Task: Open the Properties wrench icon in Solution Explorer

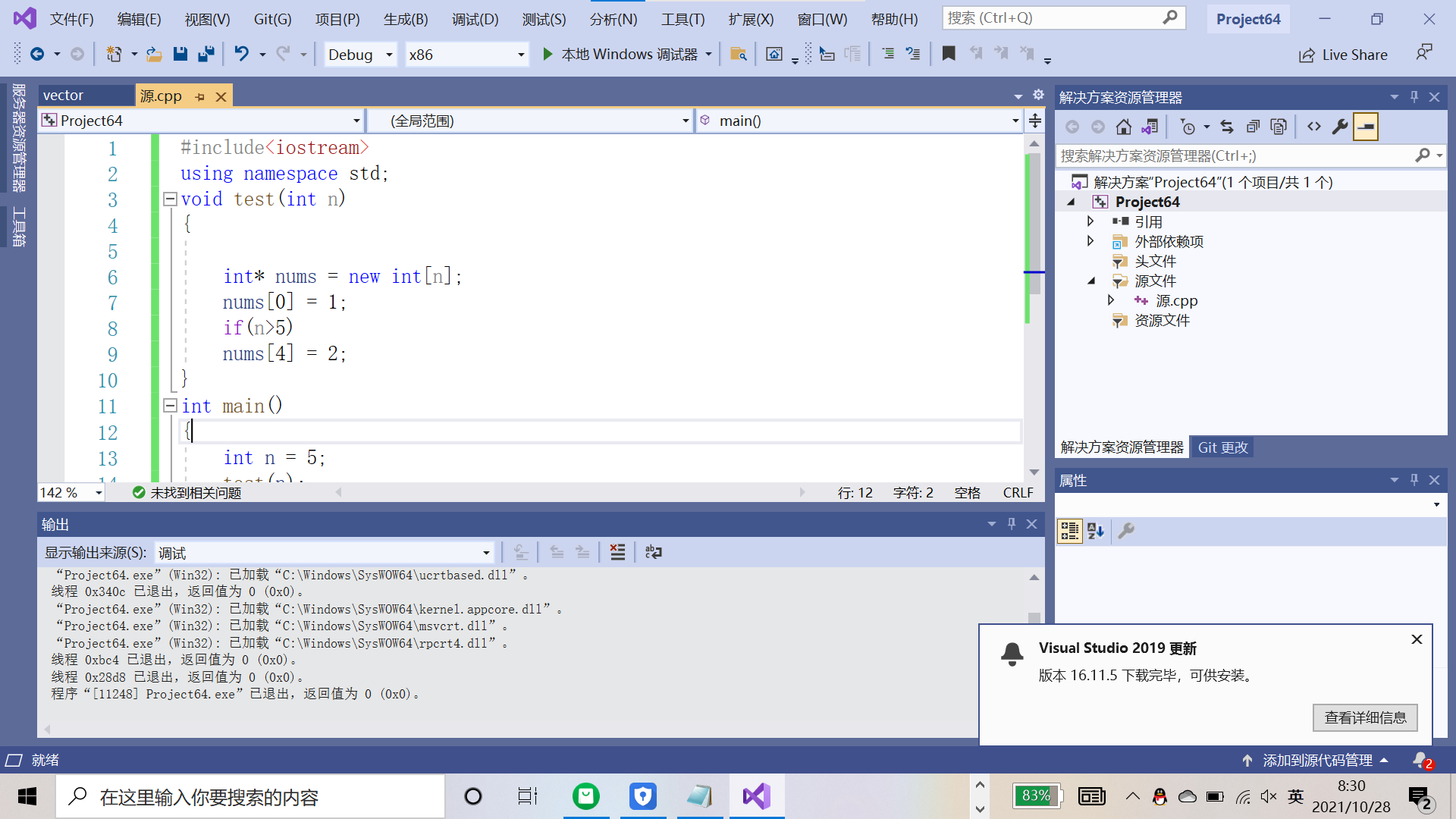Action: (x=1340, y=127)
